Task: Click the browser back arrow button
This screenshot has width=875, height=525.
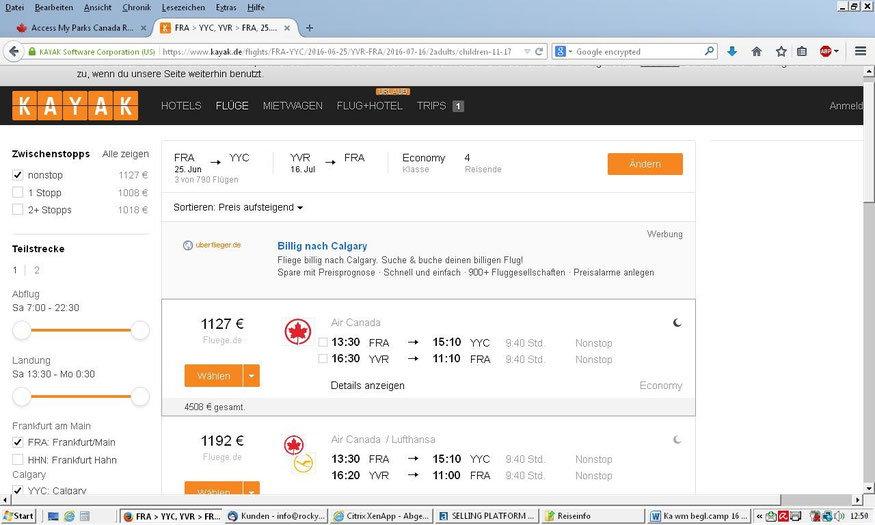Action: [13, 51]
